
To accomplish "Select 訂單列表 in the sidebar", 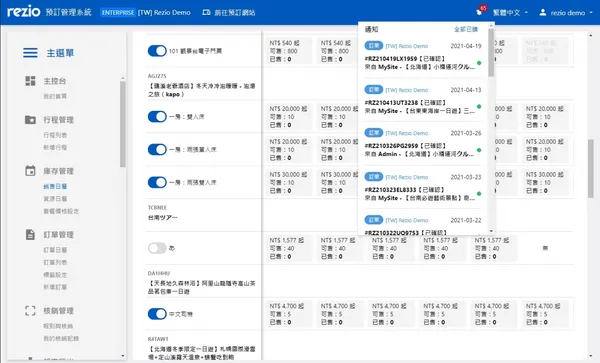I will (55, 262).
